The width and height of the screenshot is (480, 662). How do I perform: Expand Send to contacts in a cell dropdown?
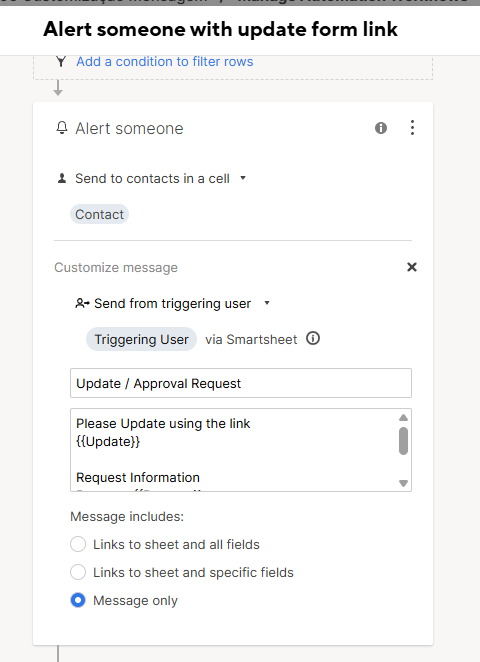(243, 178)
